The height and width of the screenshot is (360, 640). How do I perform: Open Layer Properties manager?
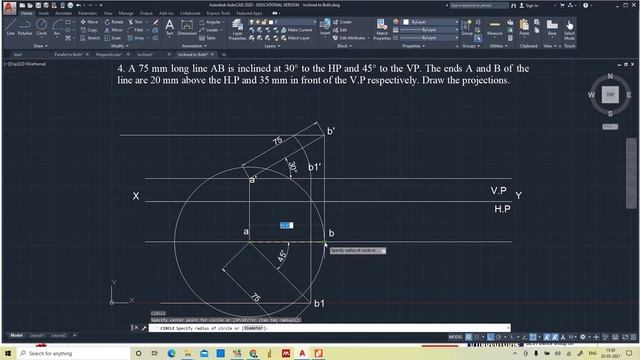click(x=237, y=29)
